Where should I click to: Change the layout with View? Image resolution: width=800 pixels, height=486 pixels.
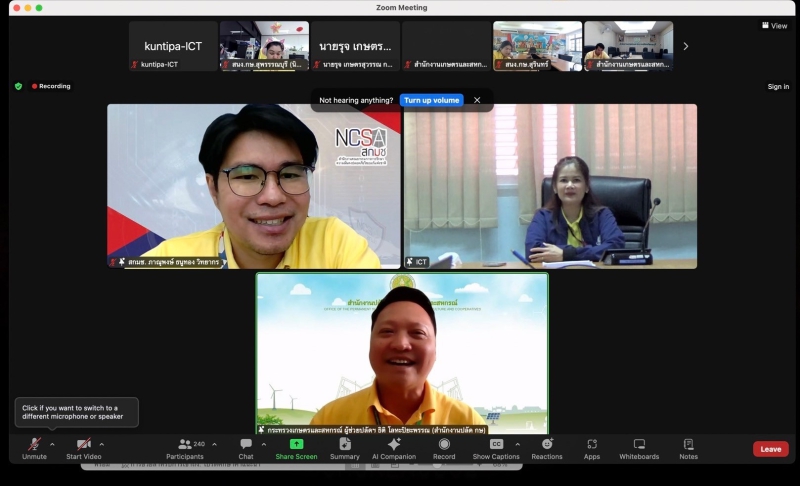(774, 25)
